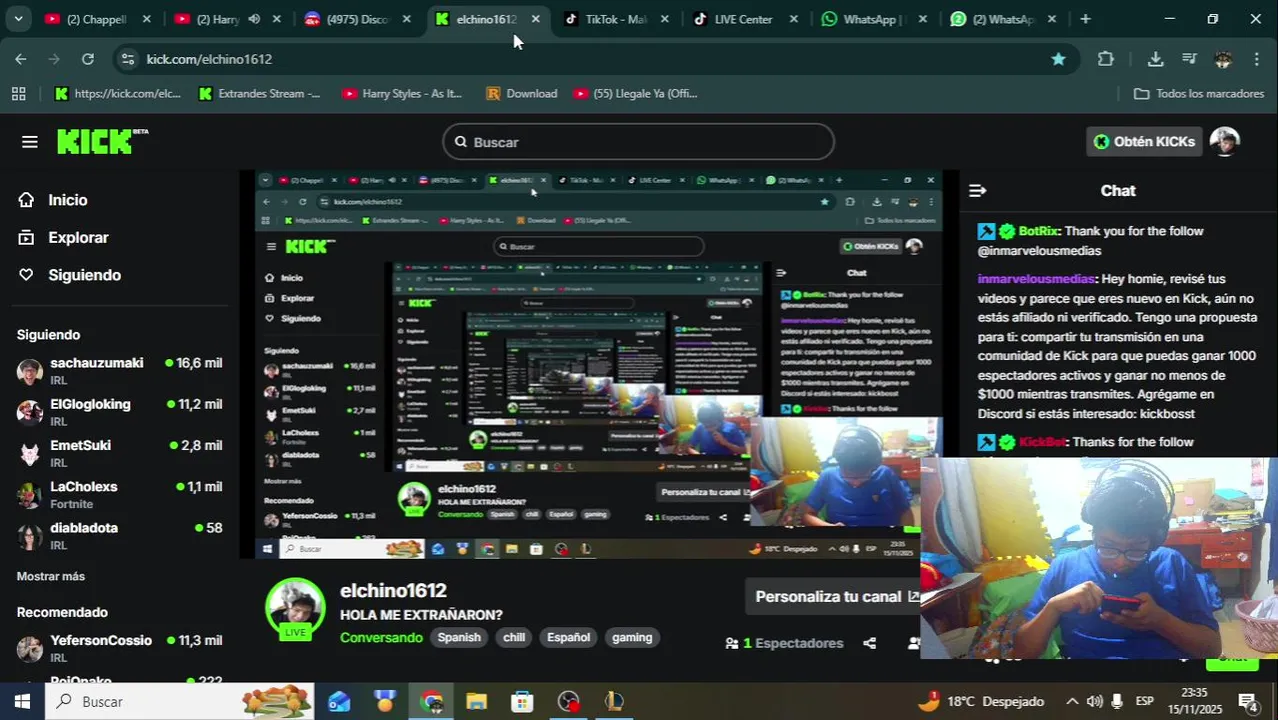Open Microsoft Store from the taskbar
1278x720 pixels.
[522, 701]
